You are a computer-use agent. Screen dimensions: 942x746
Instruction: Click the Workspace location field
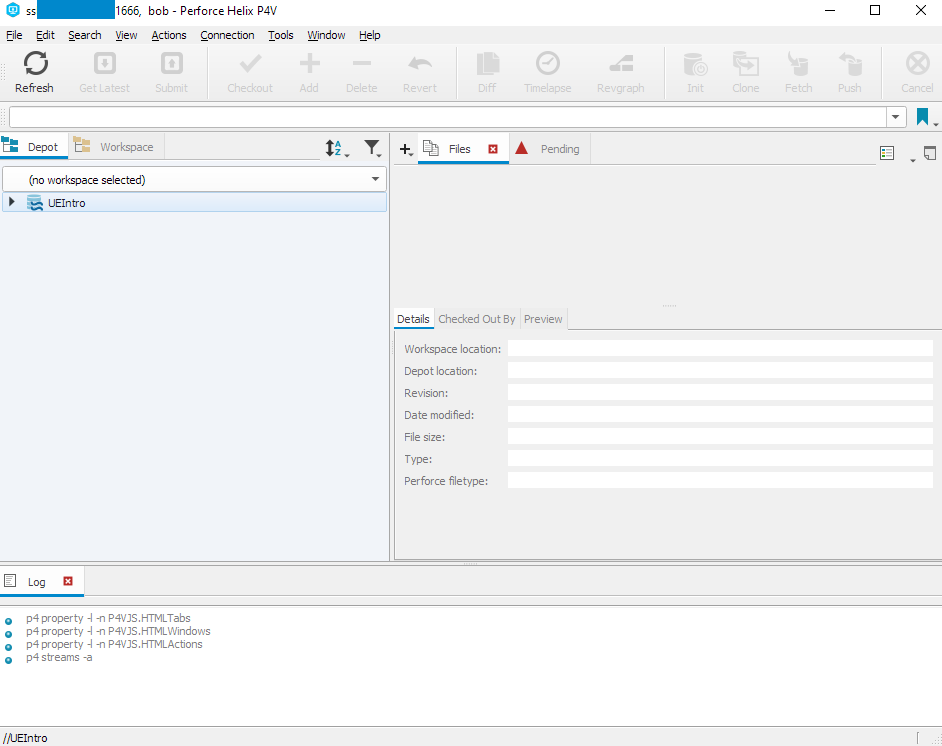coord(720,349)
